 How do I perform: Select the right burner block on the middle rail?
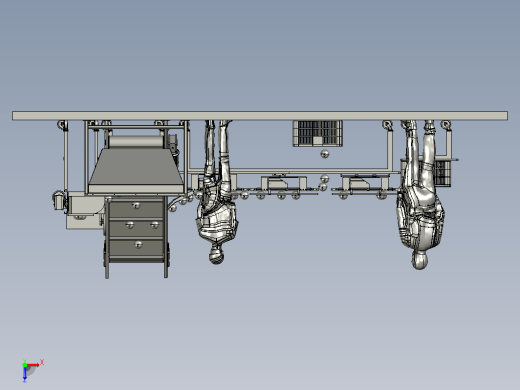(365, 183)
